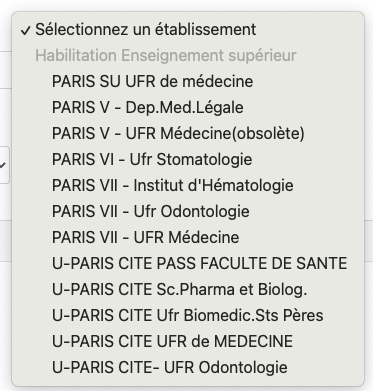Image resolution: width=373 pixels, height=391 pixels.
Task: Pick U-PARIS CITE Sc.Pharma et Biolog.
Action: pyautogui.click(x=188, y=289)
